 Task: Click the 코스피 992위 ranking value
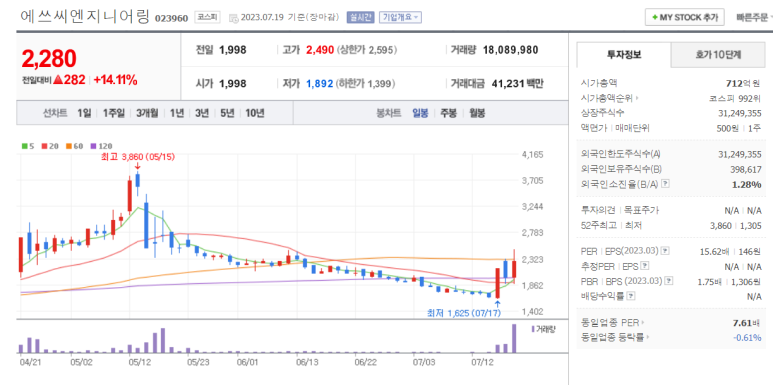735,98
